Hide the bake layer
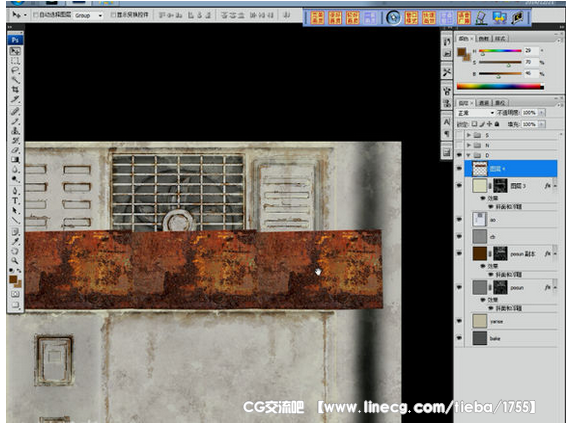The width and height of the screenshot is (568, 424). point(459,338)
